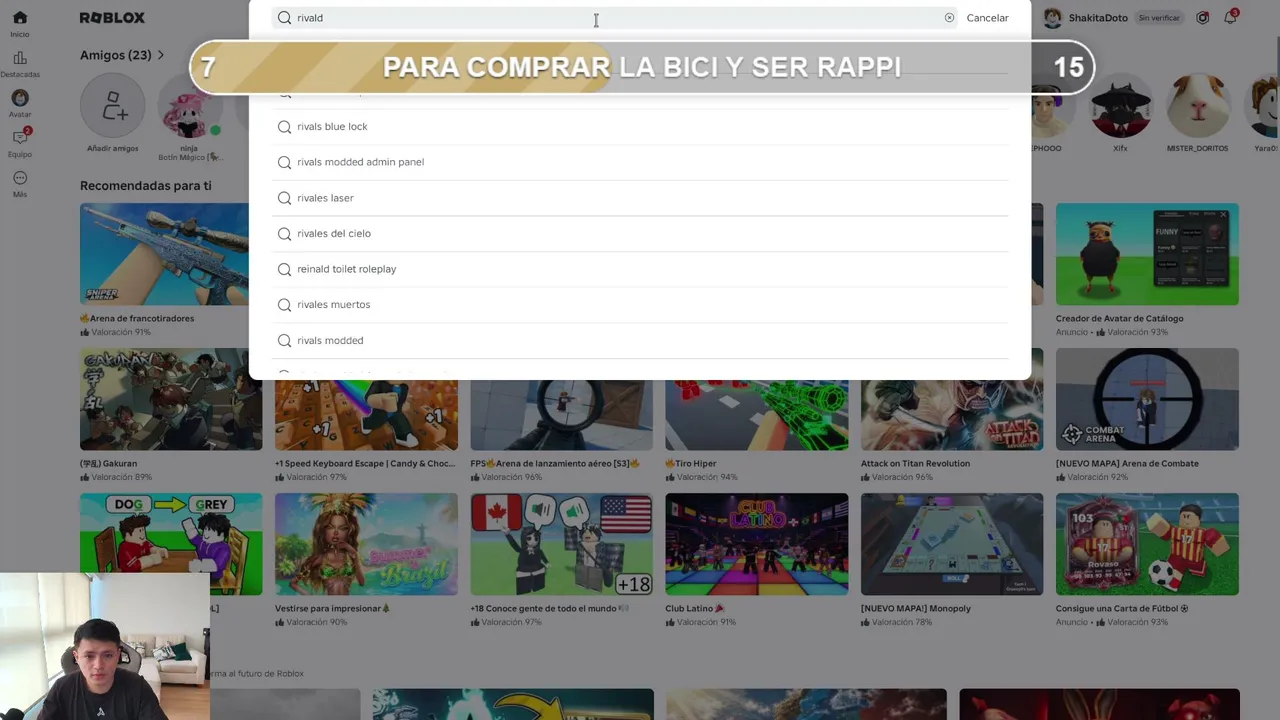Open Vestirse para impresionar thumbnail
The width and height of the screenshot is (1280, 720).
pyautogui.click(x=366, y=544)
